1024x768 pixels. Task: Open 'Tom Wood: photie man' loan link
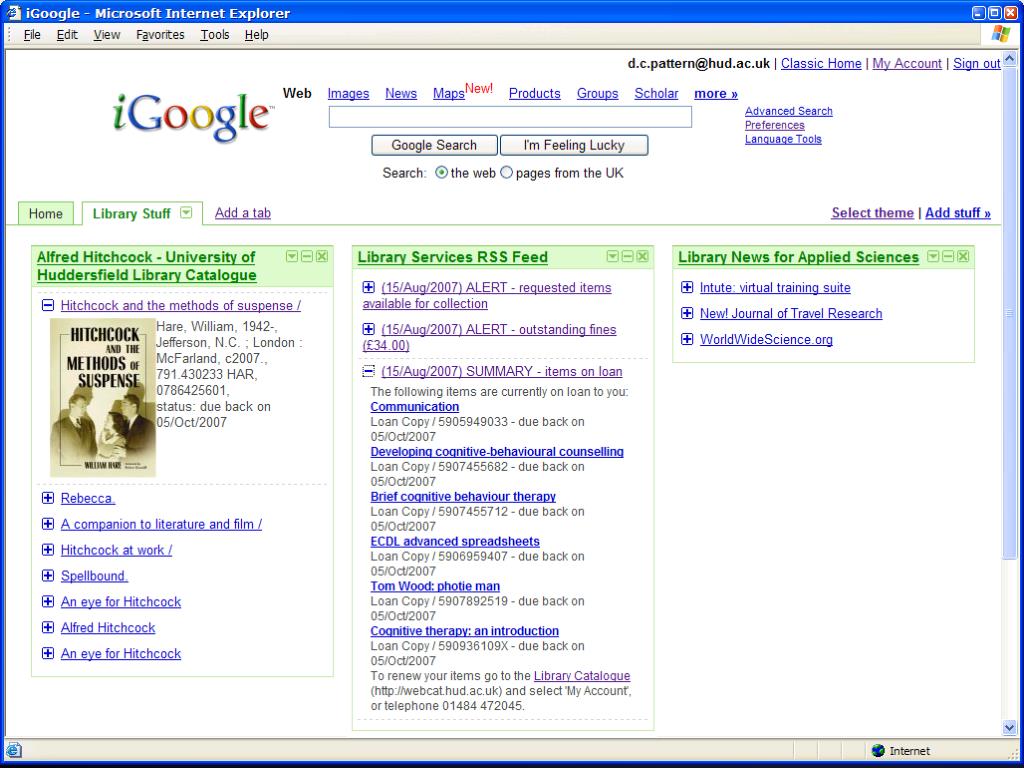point(435,586)
